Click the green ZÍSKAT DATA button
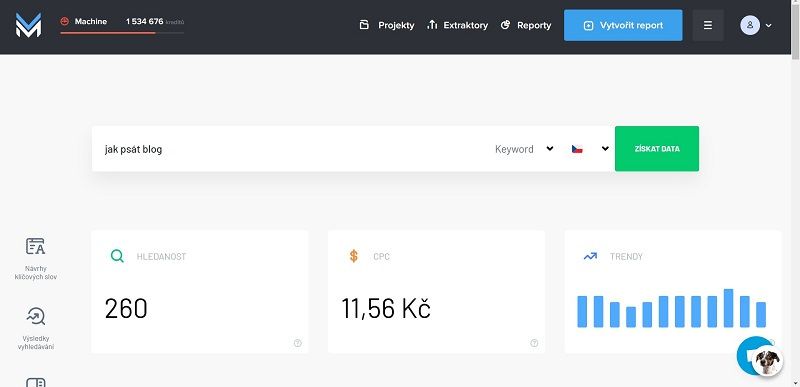This screenshot has width=800, height=387. [657, 149]
